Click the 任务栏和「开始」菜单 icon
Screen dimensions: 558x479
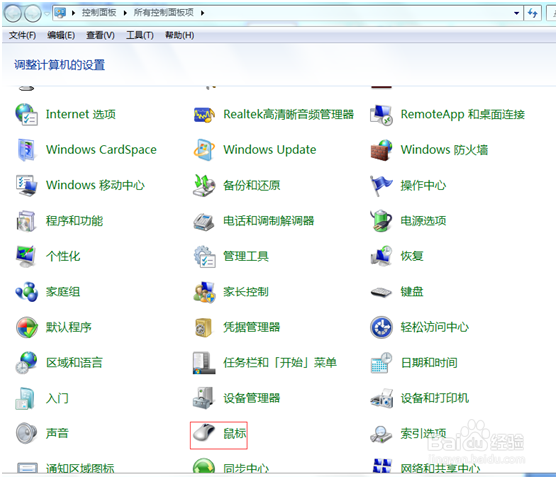(204, 363)
